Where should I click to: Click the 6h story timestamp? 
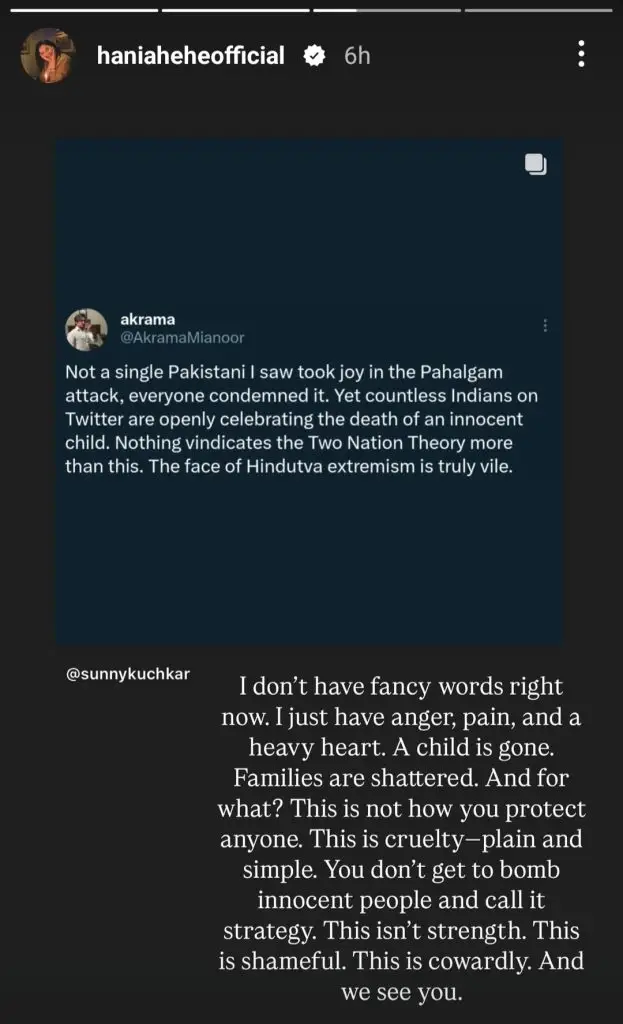pos(357,56)
